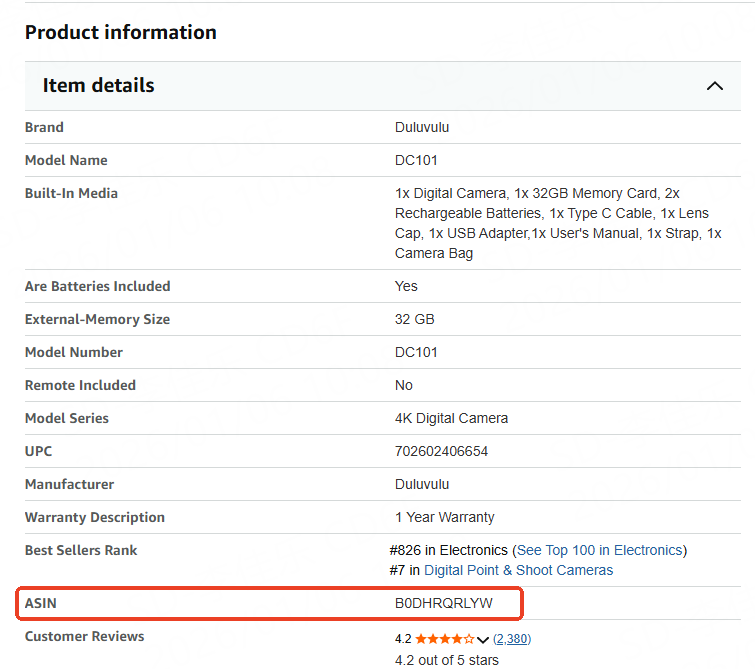This screenshot has height=669, width=755.
Task: Click the UPC number 702602406654
Action: 441,451
